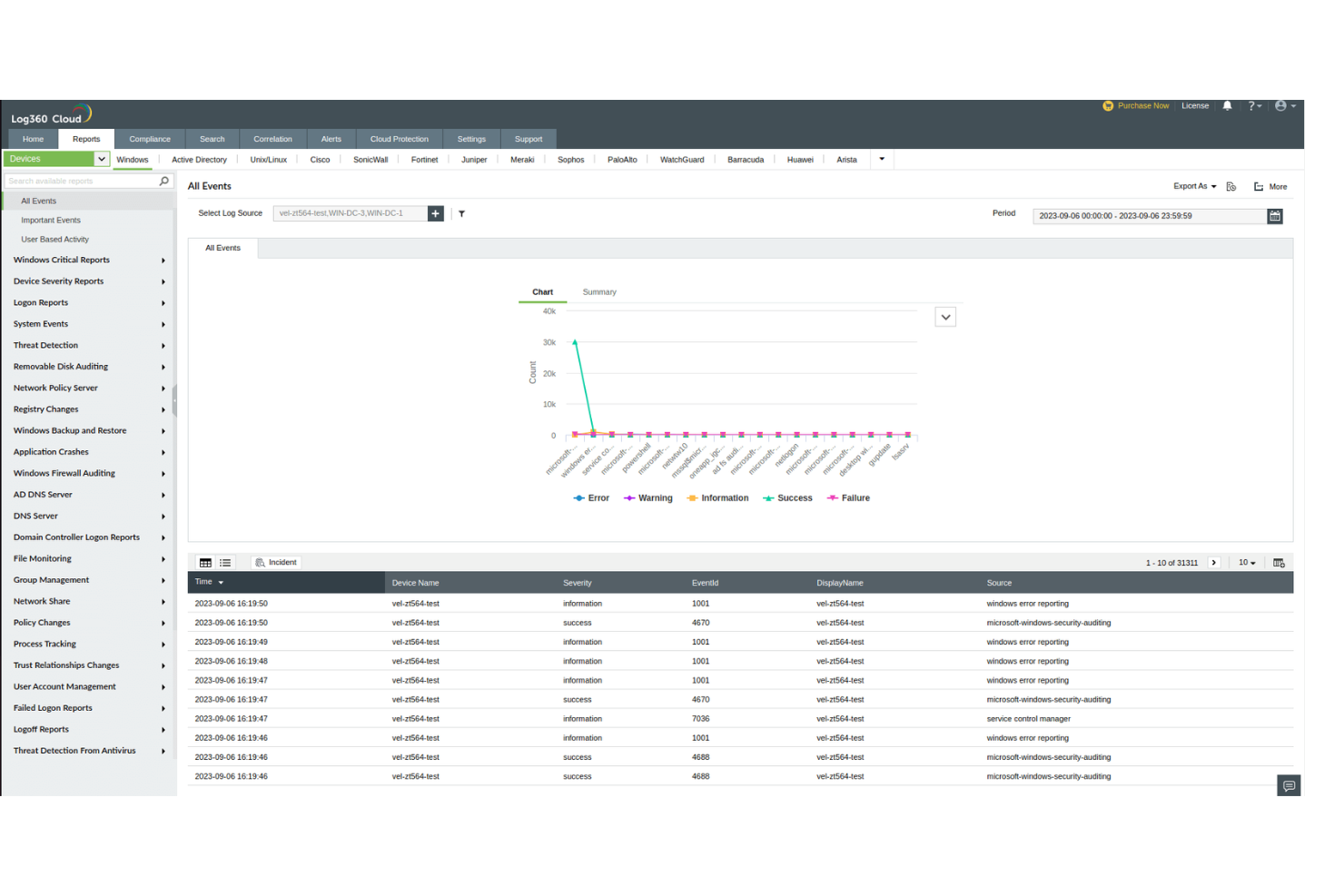1344x896 pixels.
Task: Select the Active Directory device tab
Action: click(199, 160)
